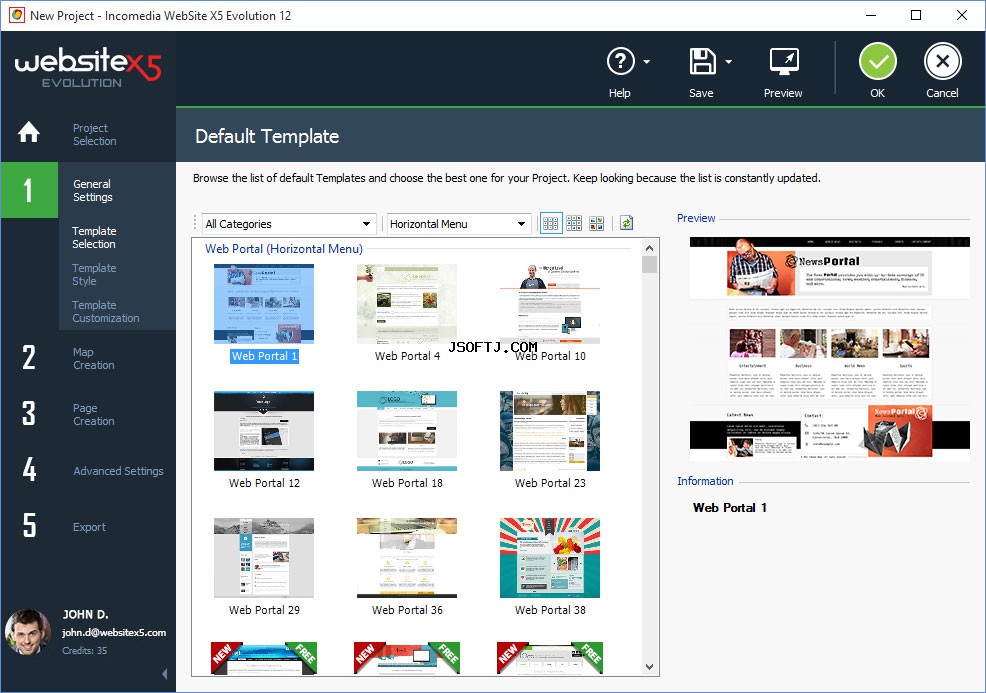This screenshot has height=693, width=986.
Task: Save the project with the floppy disk icon
Action: [x=702, y=62]
